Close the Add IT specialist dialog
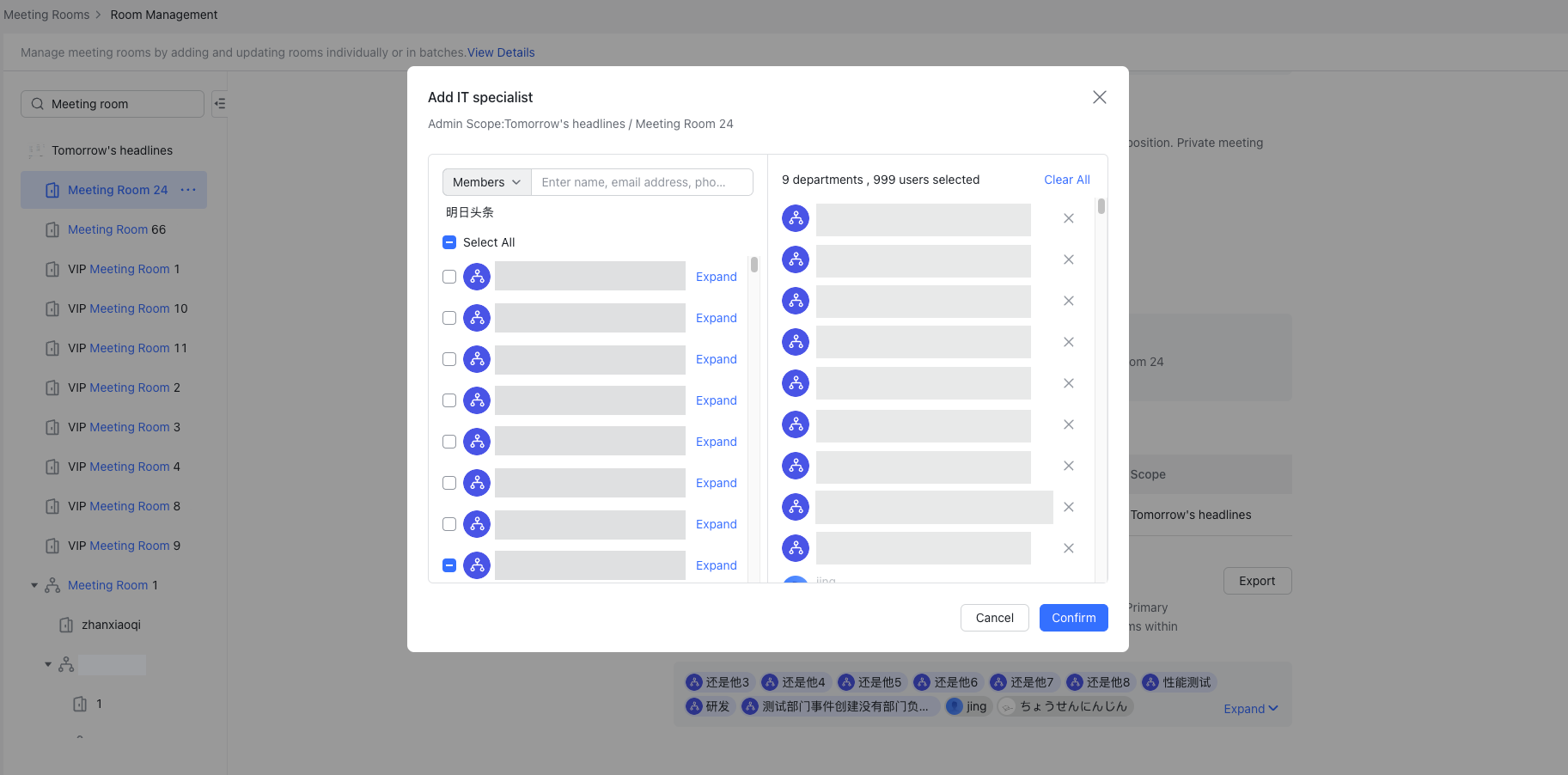 1099,97
